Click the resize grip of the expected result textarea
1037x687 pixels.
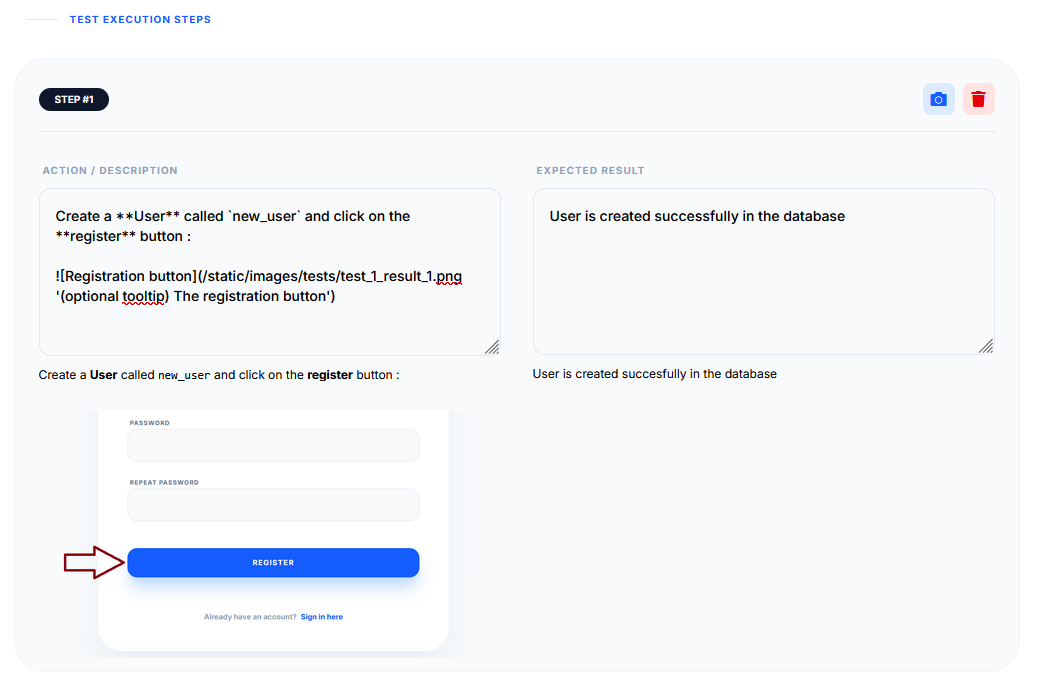pyautogui.click(x=986, y=347)
